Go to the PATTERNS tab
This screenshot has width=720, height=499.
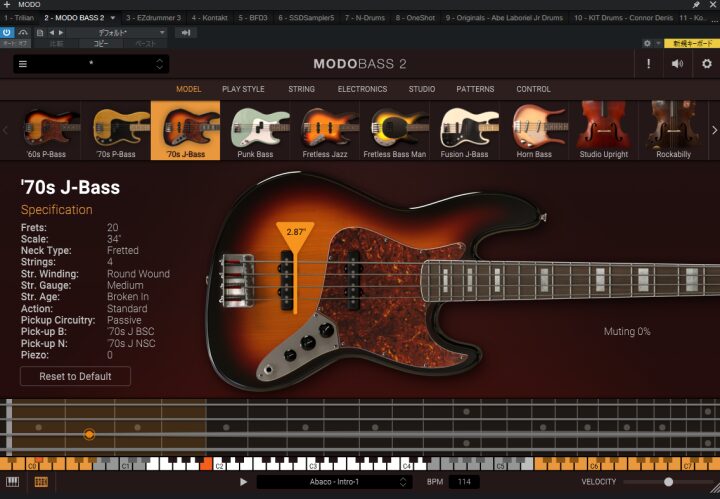[x=475, y=89]
